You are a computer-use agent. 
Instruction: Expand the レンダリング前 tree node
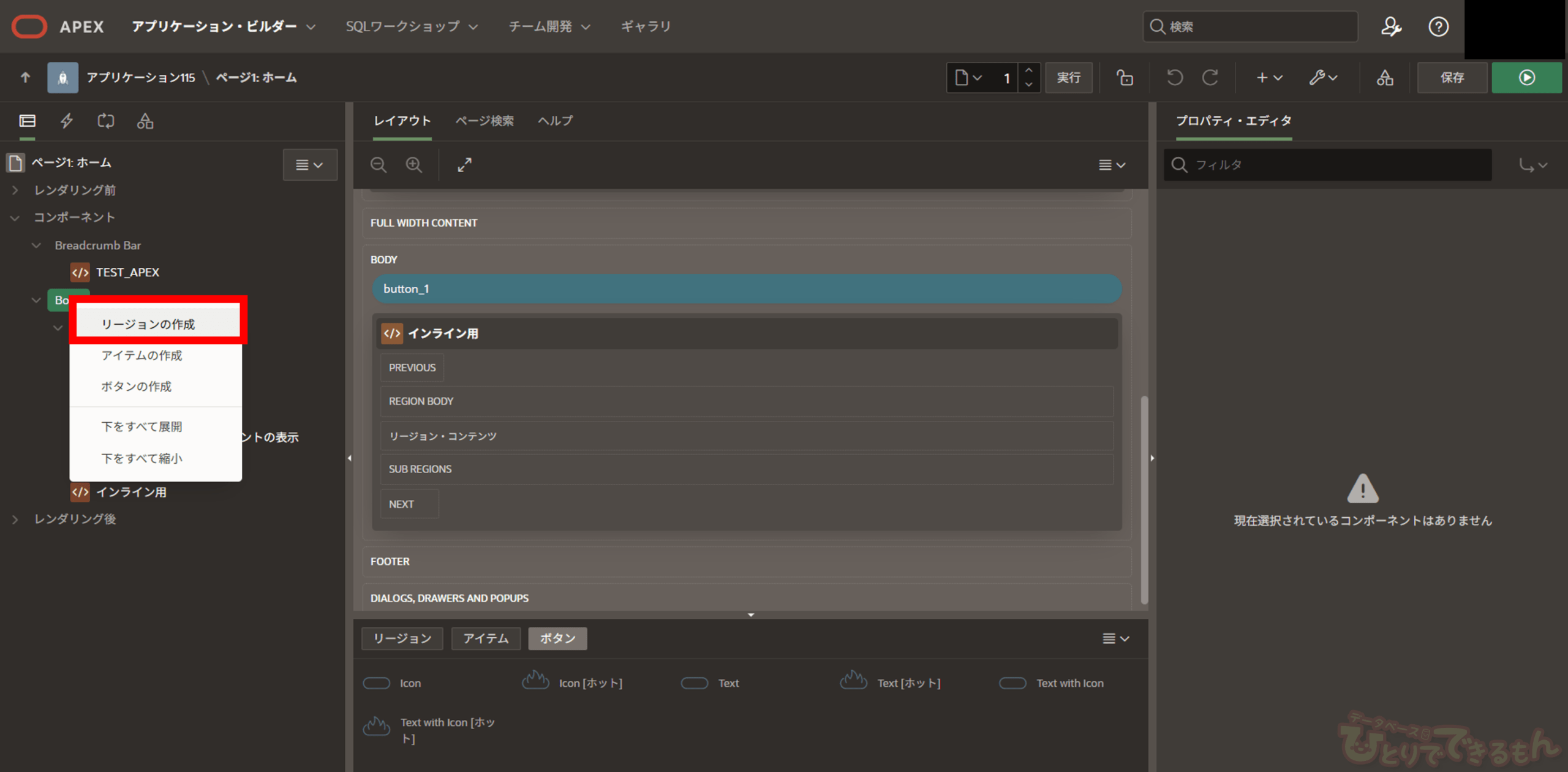coord(15,191)
